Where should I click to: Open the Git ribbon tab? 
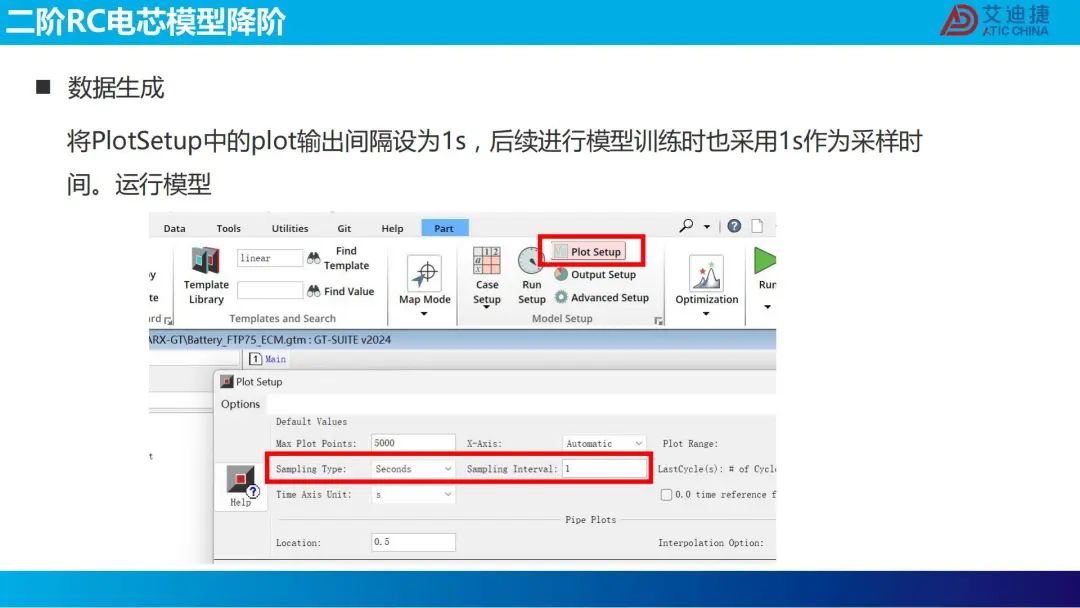[x=344, y=228]
